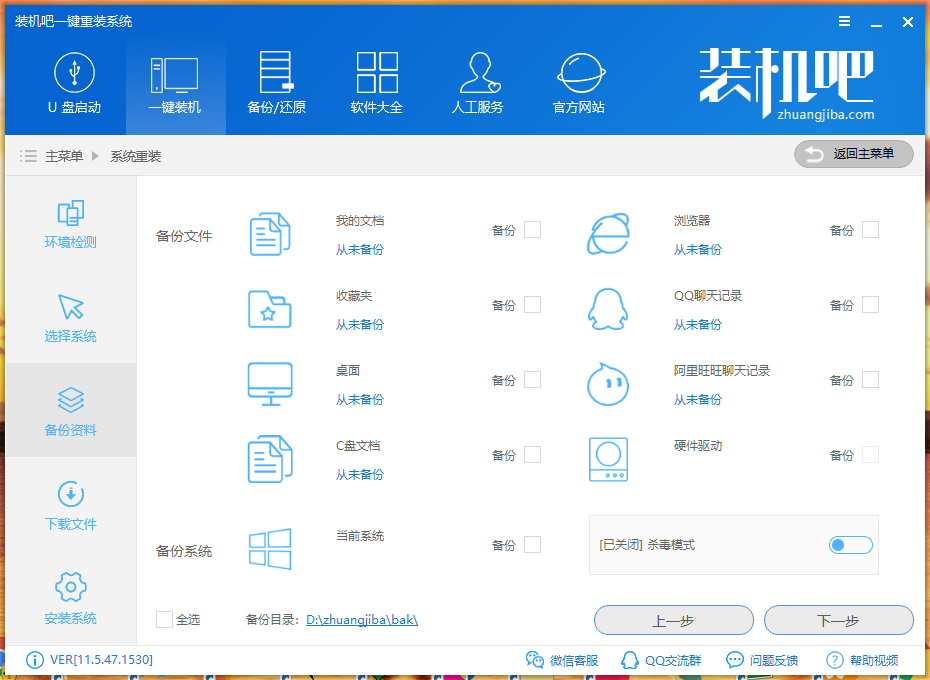
Task: Click 返回主菜单 at top right
Action: point(853,154)
